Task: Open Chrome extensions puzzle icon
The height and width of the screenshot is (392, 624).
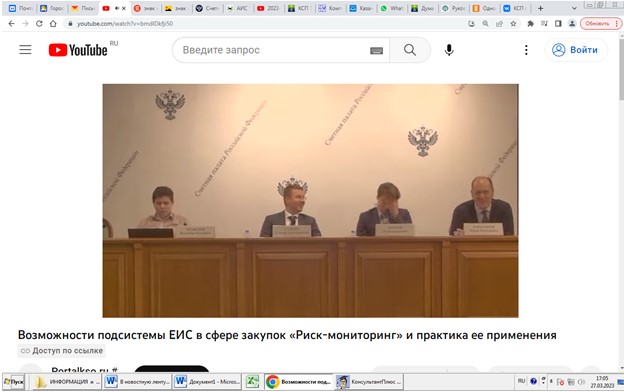Action: click(x=530, y=23)
